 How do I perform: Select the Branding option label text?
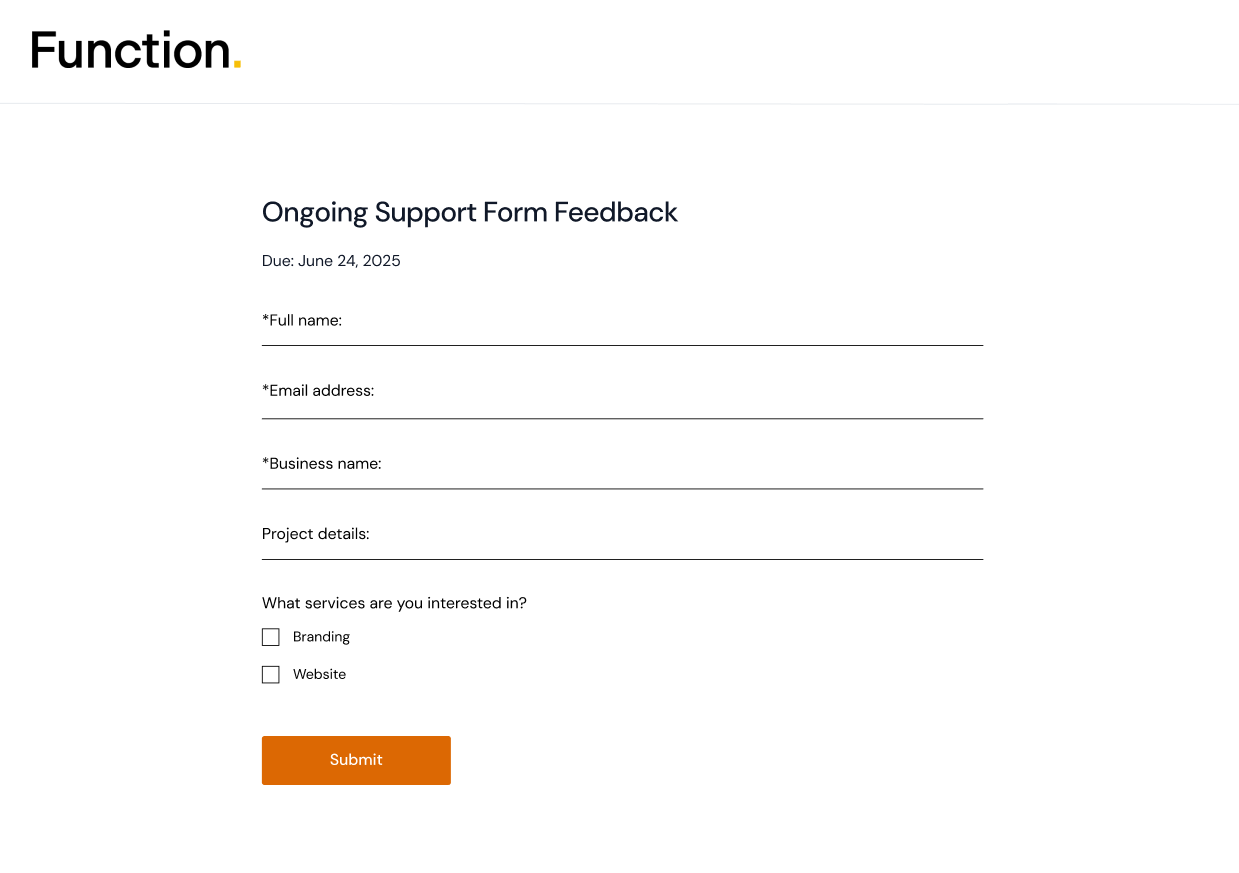pos(321,637)
